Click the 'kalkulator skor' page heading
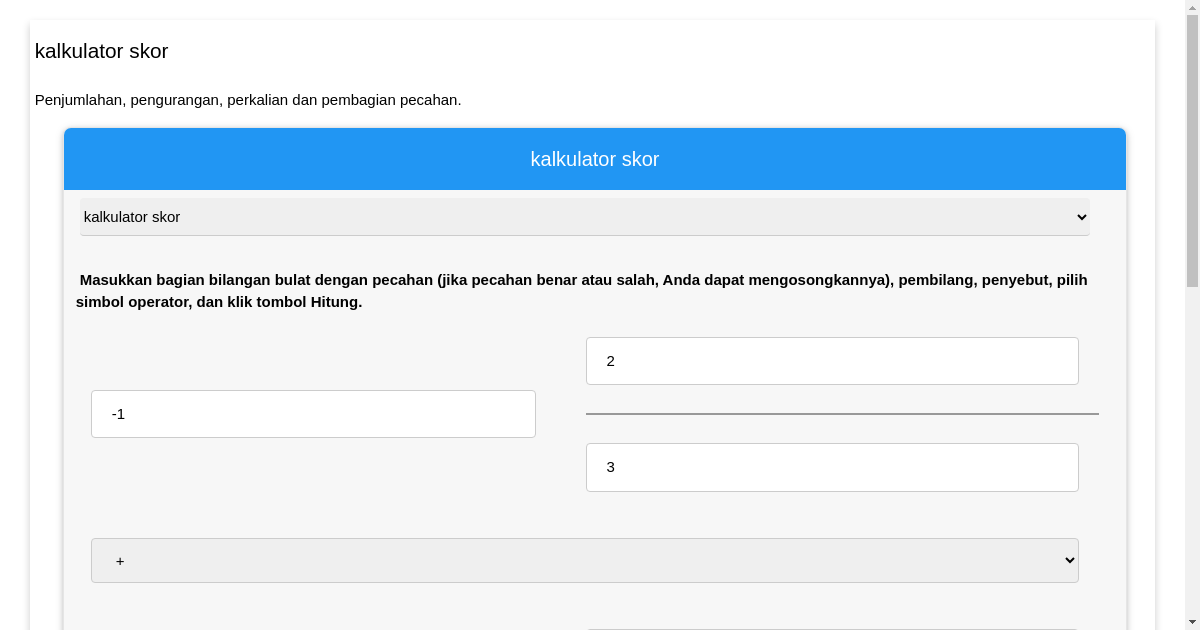This screenshot has width=1200, height=630. 101,51
